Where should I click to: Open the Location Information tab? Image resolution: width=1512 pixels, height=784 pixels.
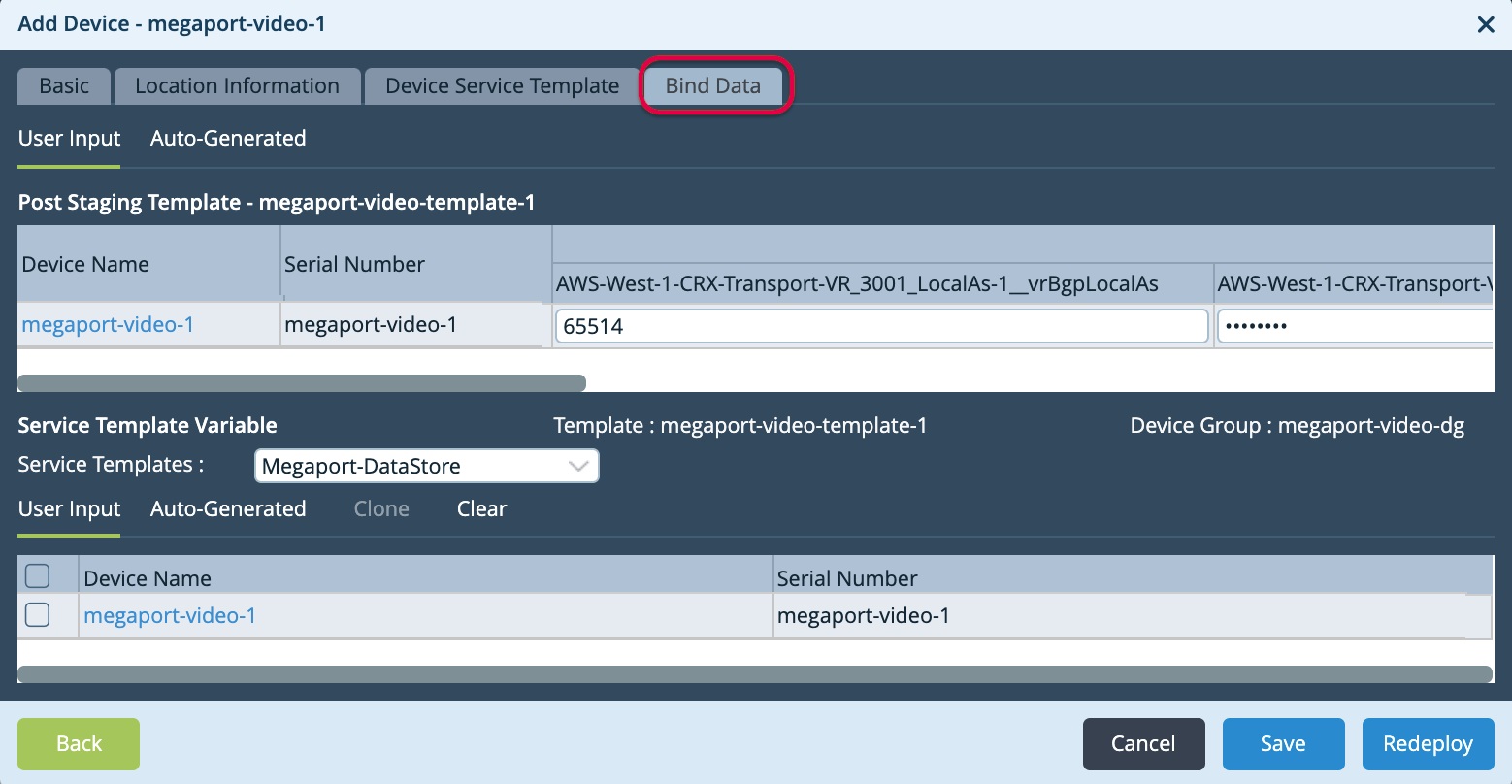click(237, 85)
